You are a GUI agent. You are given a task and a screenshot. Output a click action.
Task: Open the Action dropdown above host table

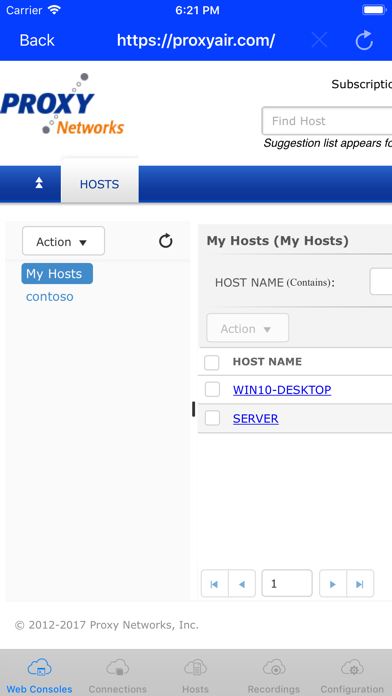coord(248,328)
